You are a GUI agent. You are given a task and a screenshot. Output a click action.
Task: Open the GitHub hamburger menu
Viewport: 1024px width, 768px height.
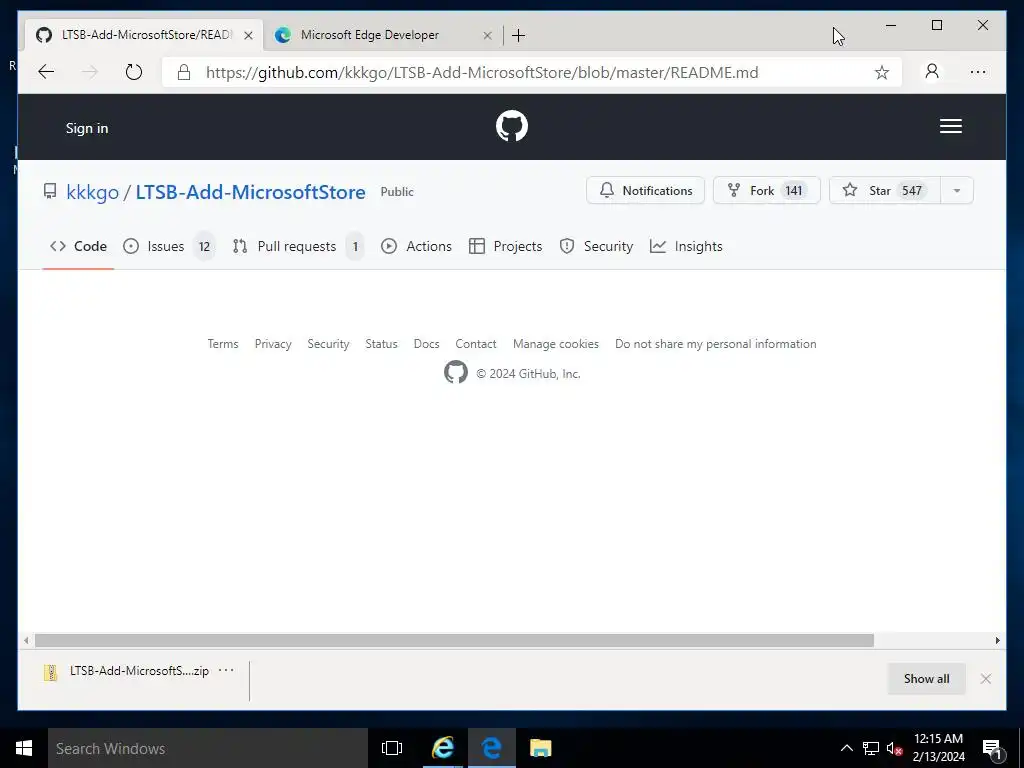(951, 126)
